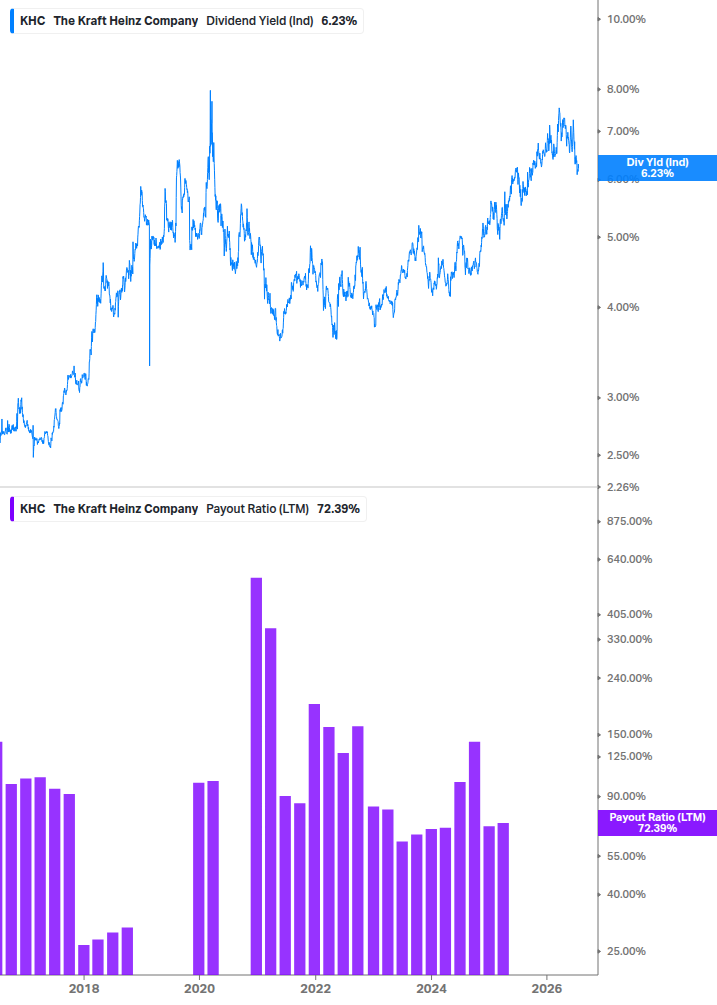This screenshot has height=1005, width=717.
Task: Click the 7.00% y-axis label
Action: [x=623, y=131]
